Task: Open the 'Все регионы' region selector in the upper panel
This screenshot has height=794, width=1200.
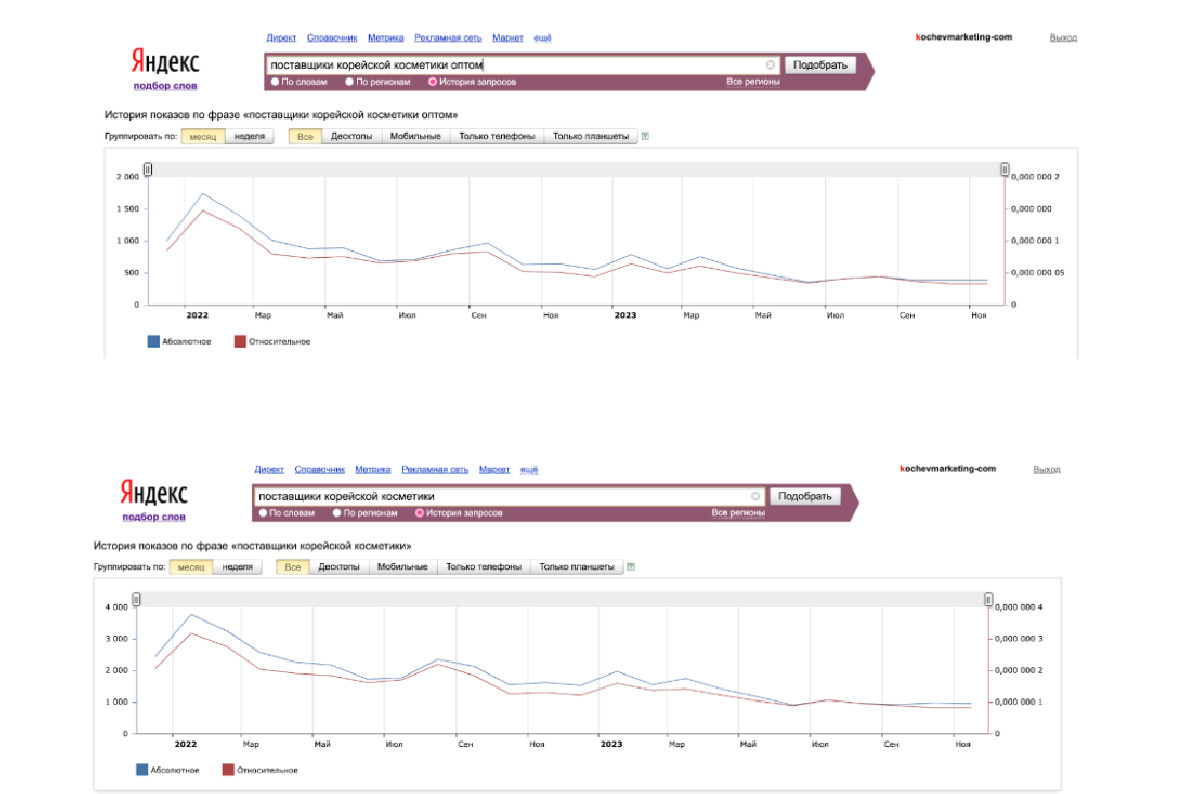Action: [752, 81]
